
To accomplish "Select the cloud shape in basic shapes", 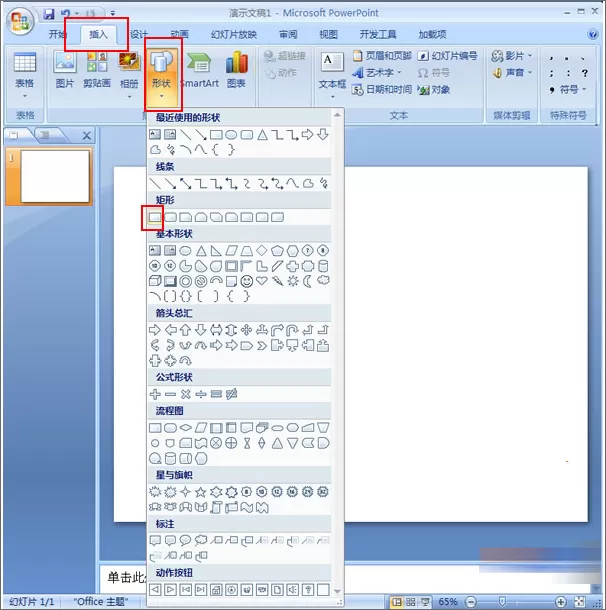I will point(323,280).
